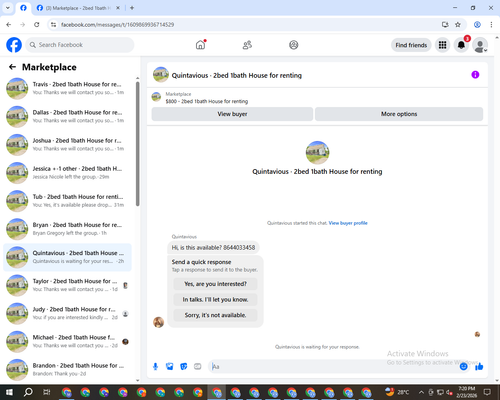Open Travis conversation in Marketplace list
The image size is (500, 400).
(x=67, y=88)
